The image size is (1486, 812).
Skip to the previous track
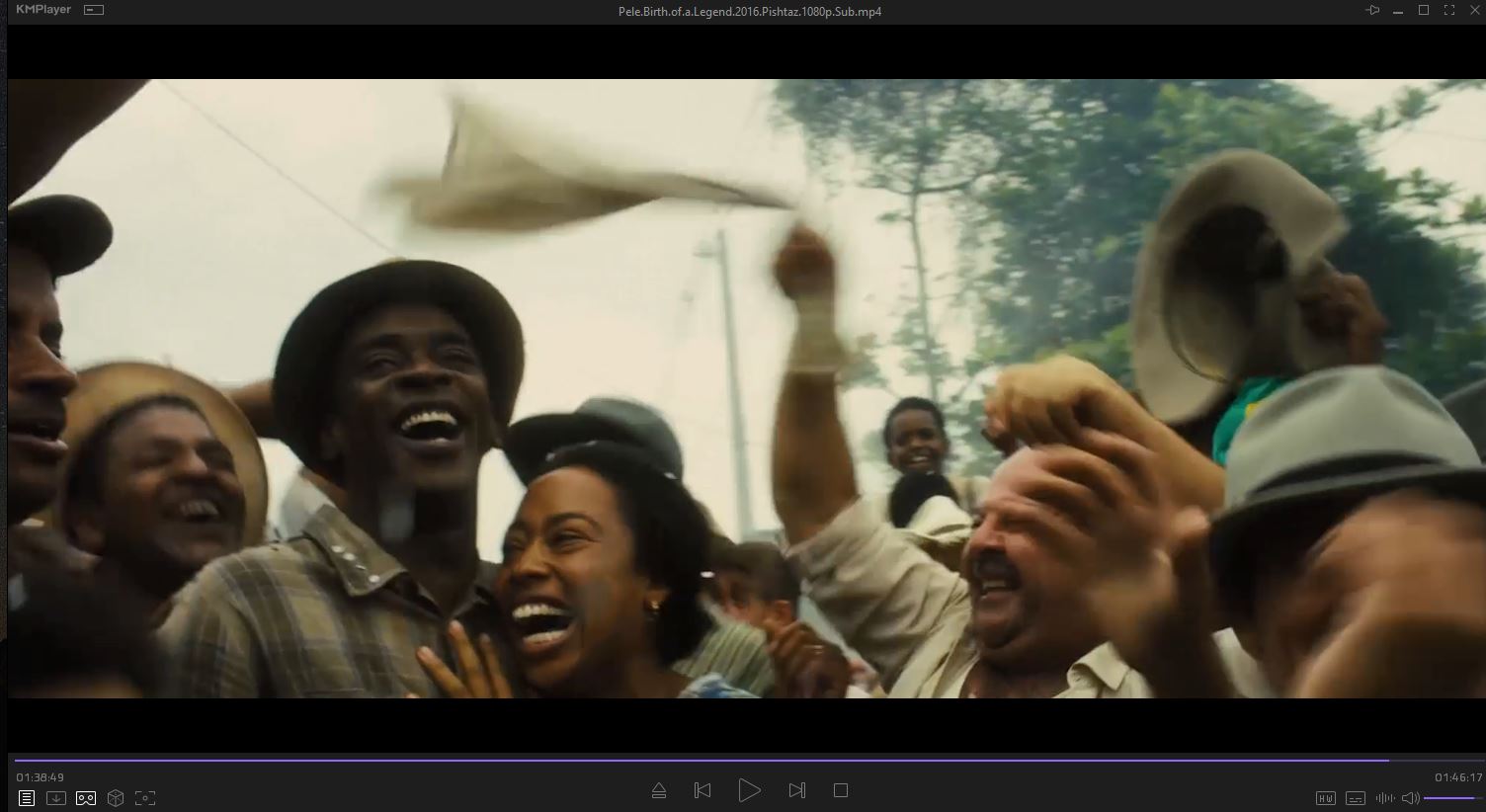tap(702, 790)
